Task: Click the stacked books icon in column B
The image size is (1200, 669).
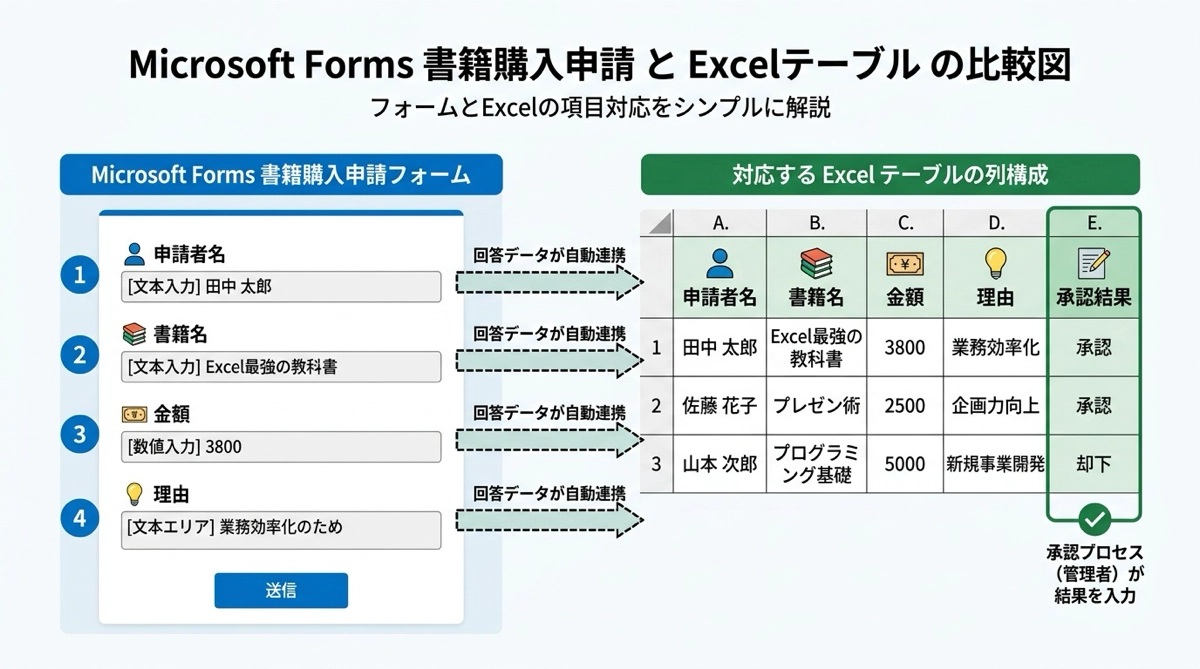Action: point(816,263)
